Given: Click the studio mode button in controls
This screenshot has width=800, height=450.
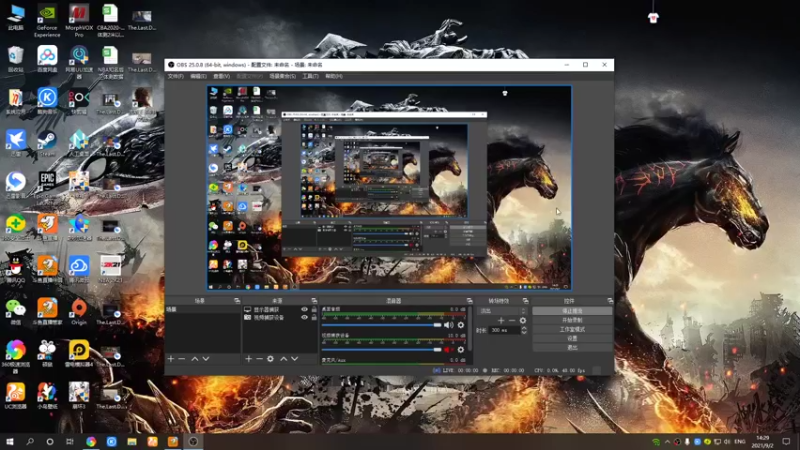Looking at the screenshot, I should click(572, 329).
